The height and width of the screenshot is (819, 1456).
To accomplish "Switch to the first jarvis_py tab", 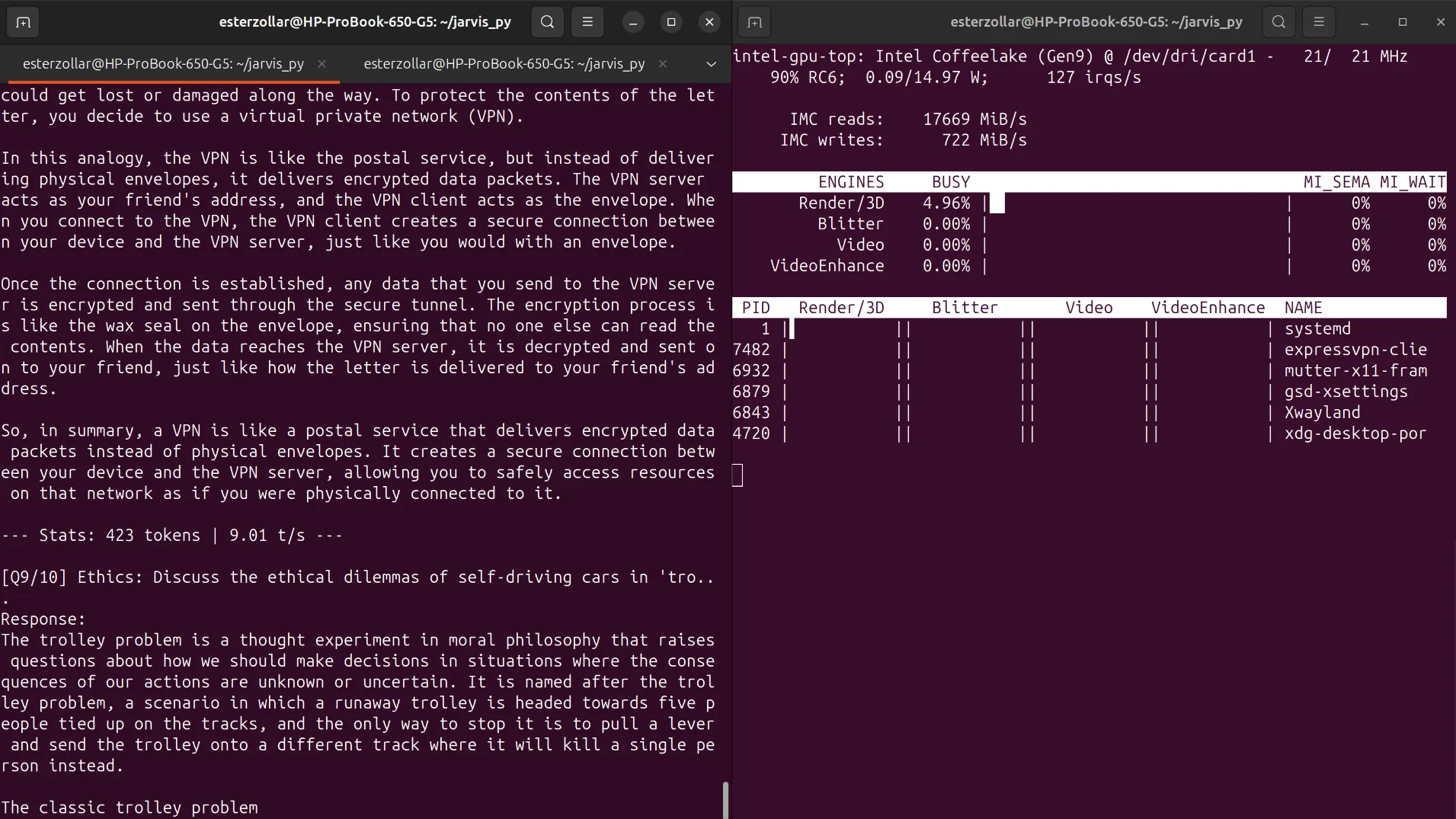I will (163, 64).
